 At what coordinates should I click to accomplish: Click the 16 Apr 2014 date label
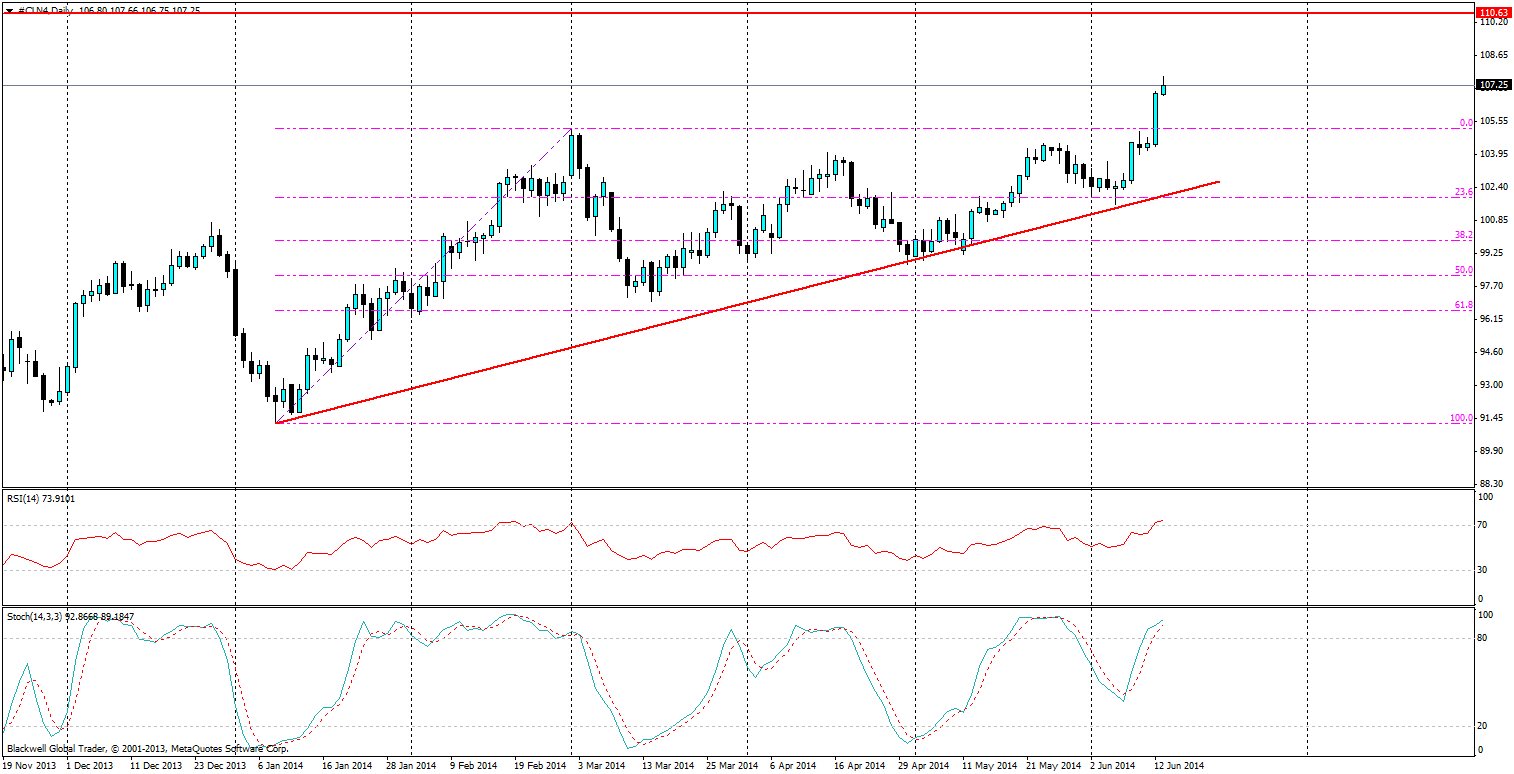(858, 766)
